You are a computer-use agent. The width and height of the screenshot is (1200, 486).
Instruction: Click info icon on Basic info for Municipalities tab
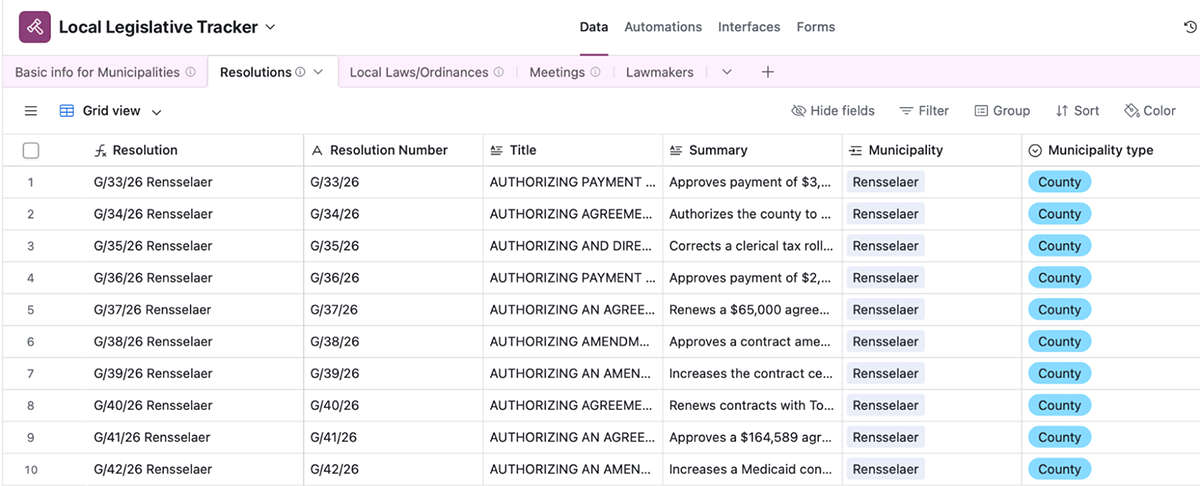click(x=190, y=72)
